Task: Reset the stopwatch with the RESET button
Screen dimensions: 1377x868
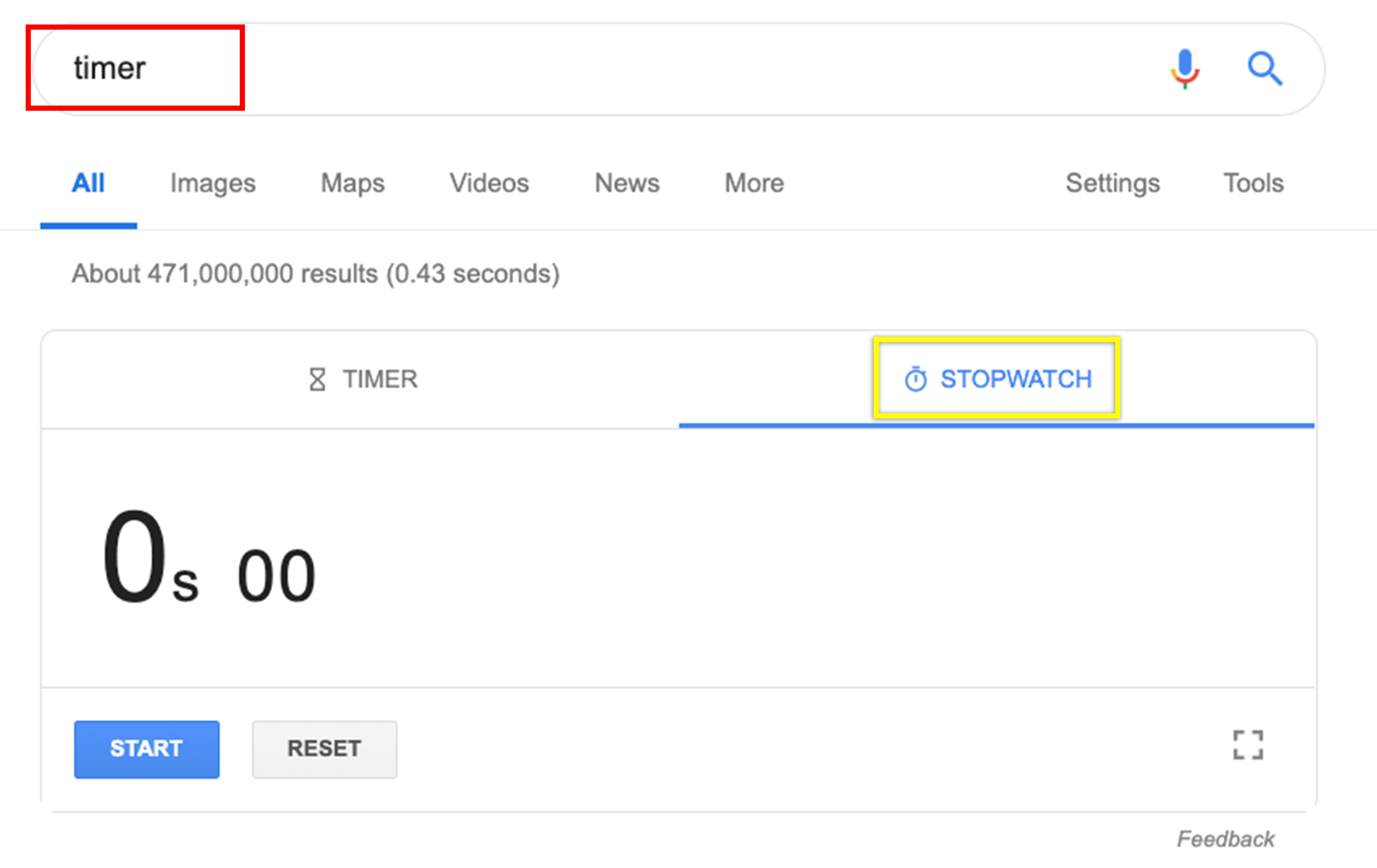Action: pyautogui.click(x=324, y=749)
